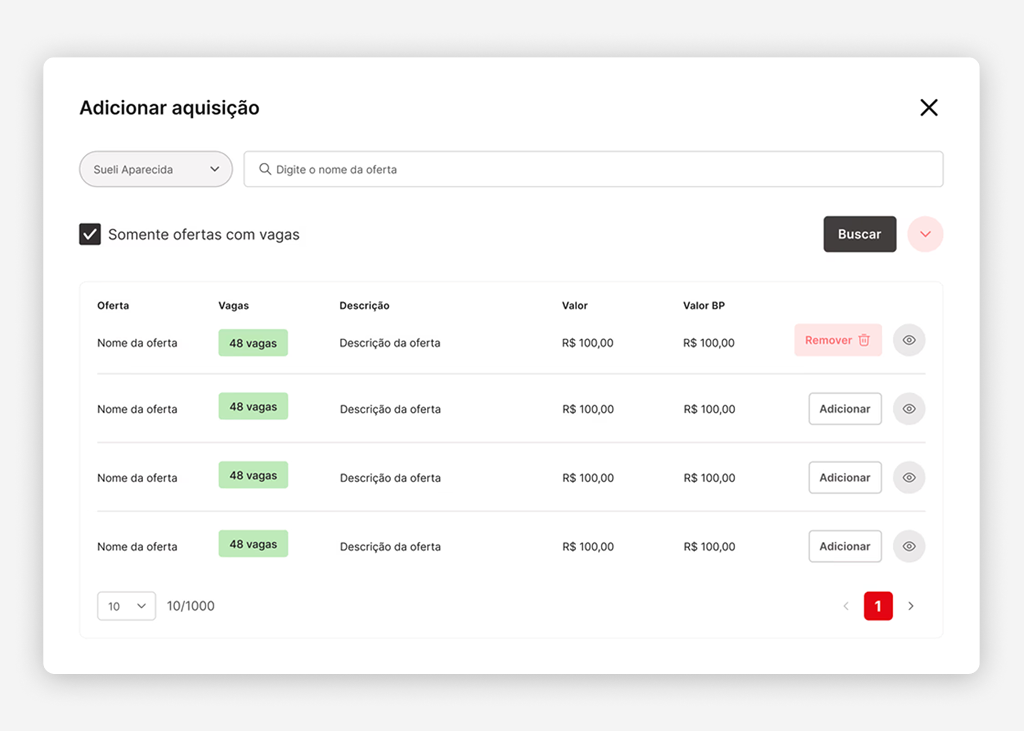This screenshot has width=1024, height=731.
Task: Select page 1 in pagination
Action: [878, 606]
